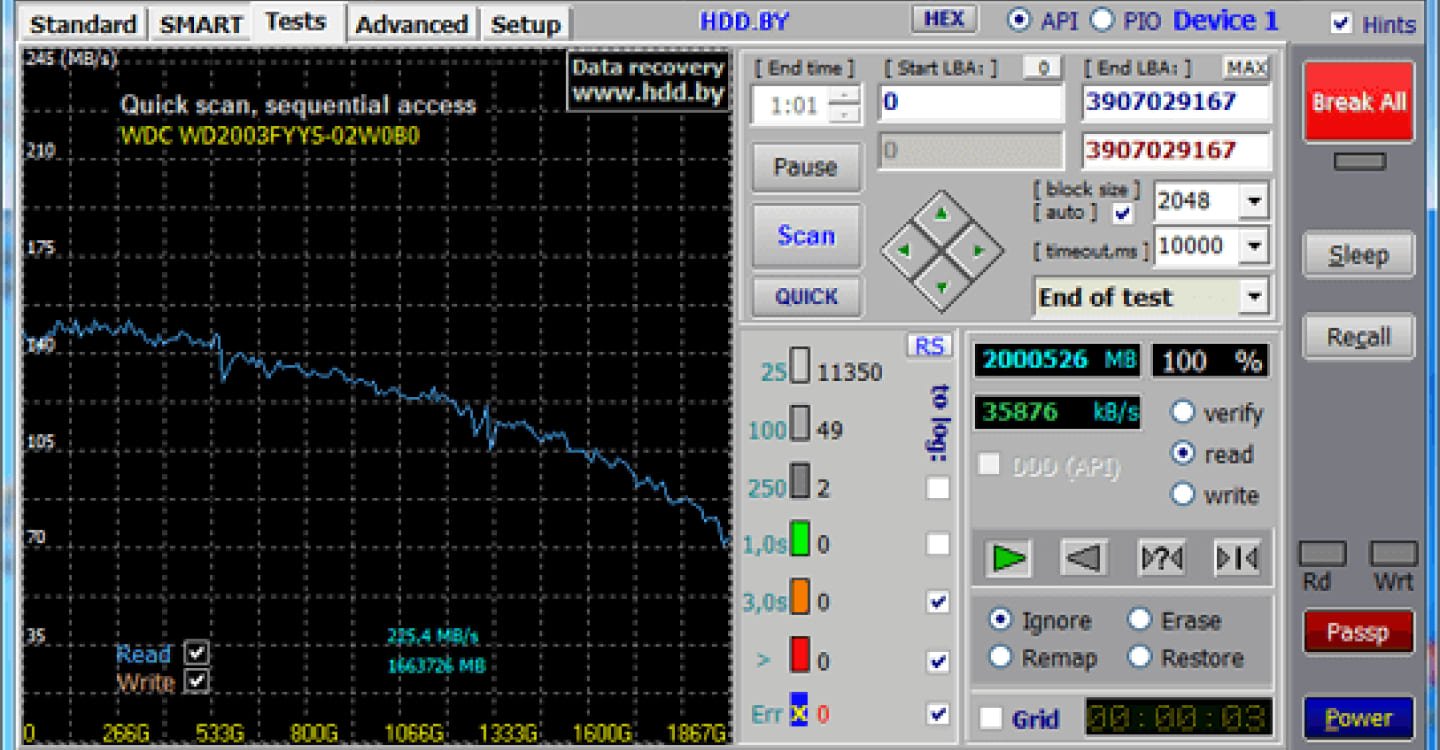1440x750 pixels.
Task: Click the 25 ms block color bar
Action: tap(800, 365)
